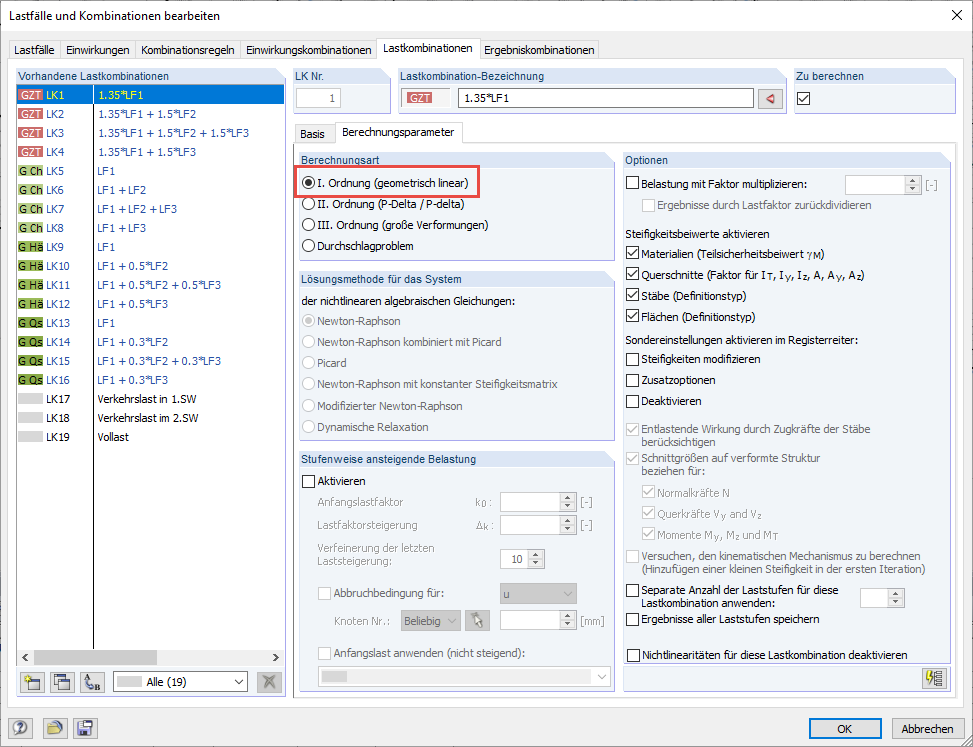The width and height of the screenshot is (973, 747).
Task: Toggle Stäbe (Definitionstyp) checkbox
Action: [x=632, y=295]
